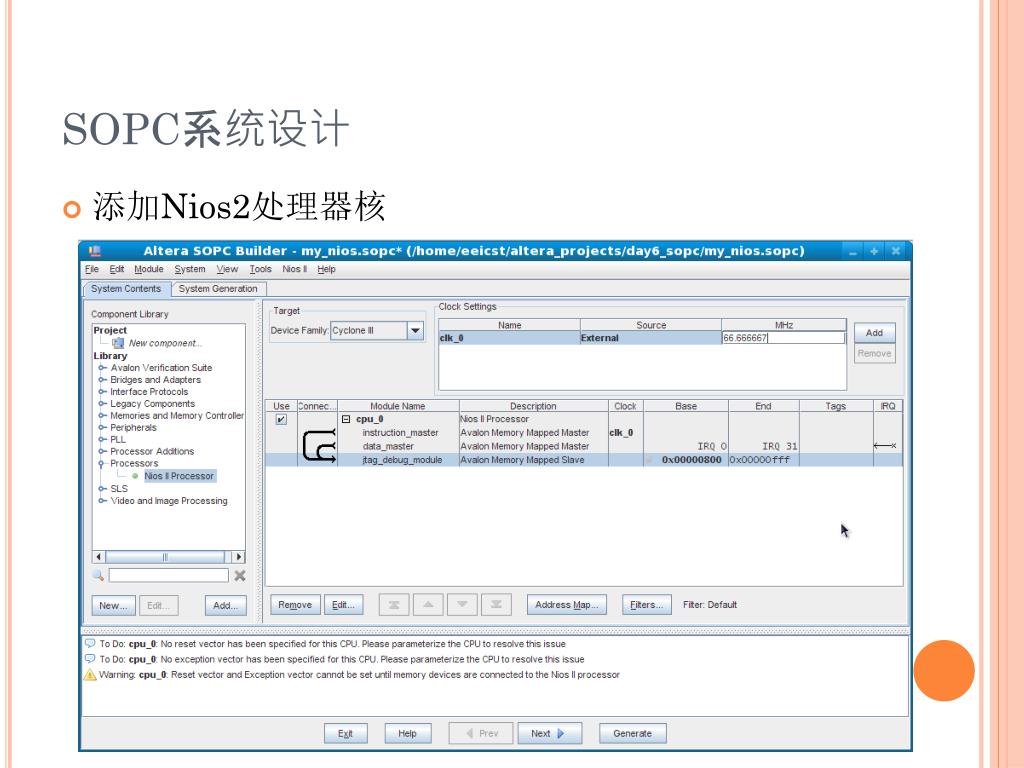Click the Exit button
Screen dimensions: 1024x768
[x=345, y=733]
